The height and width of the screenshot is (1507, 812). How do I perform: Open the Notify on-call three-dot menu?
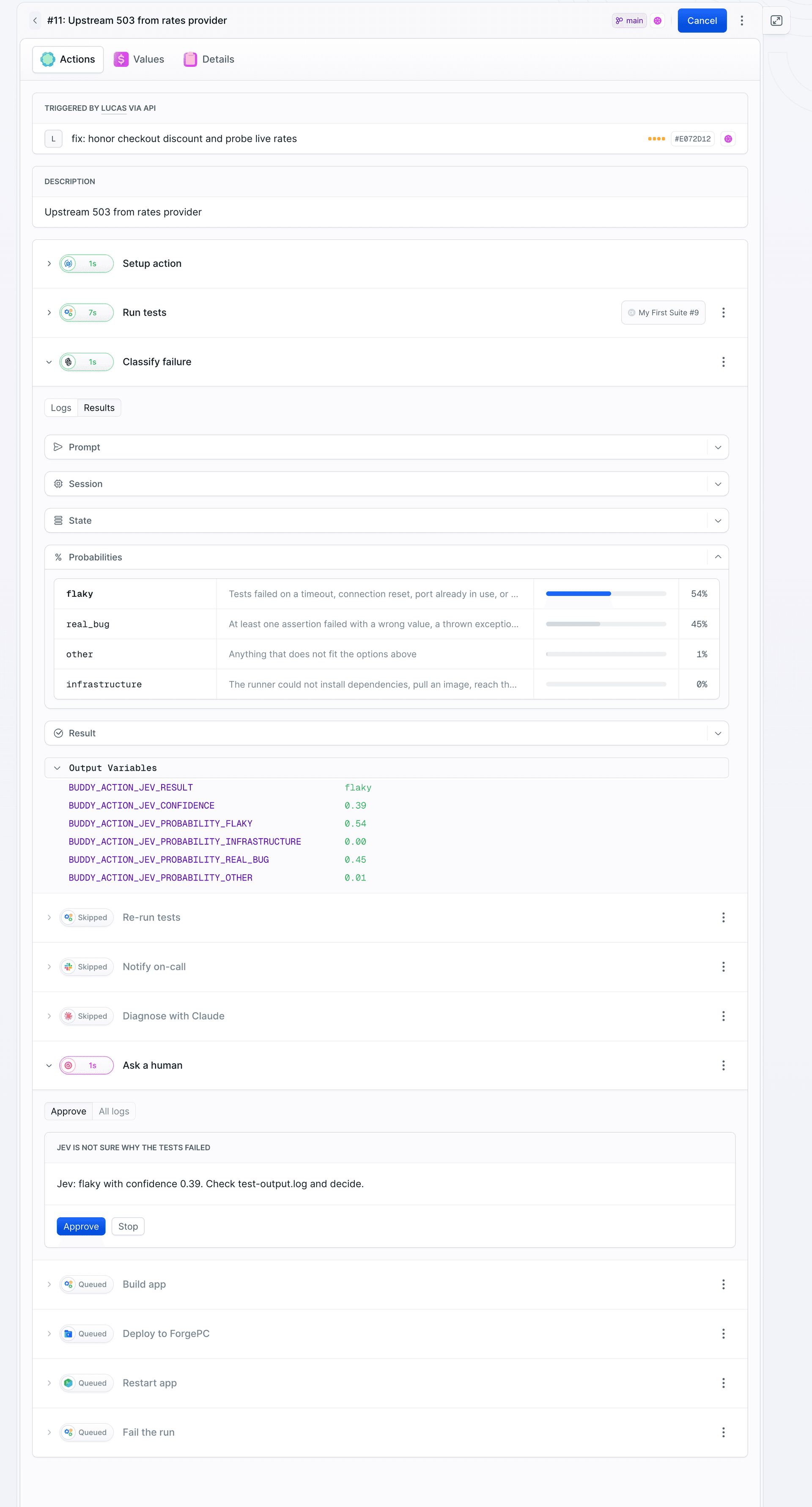tap(723, 966)
